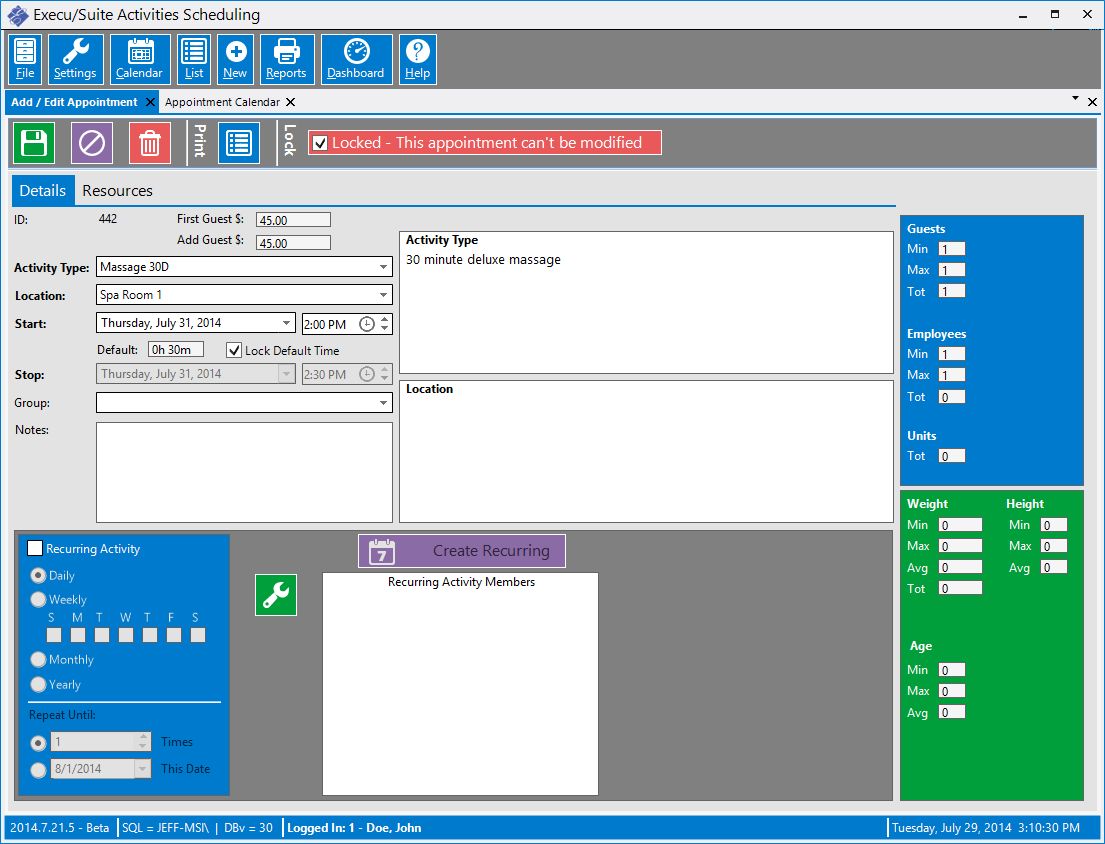Viewport: 1105px width, 844px height.
Task: Select the Add / Edit Appointment tab
Action: (x=74, y=102)
